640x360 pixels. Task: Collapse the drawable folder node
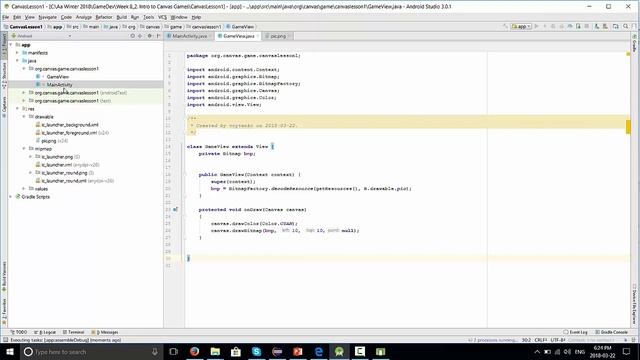[x=24, y=116]
